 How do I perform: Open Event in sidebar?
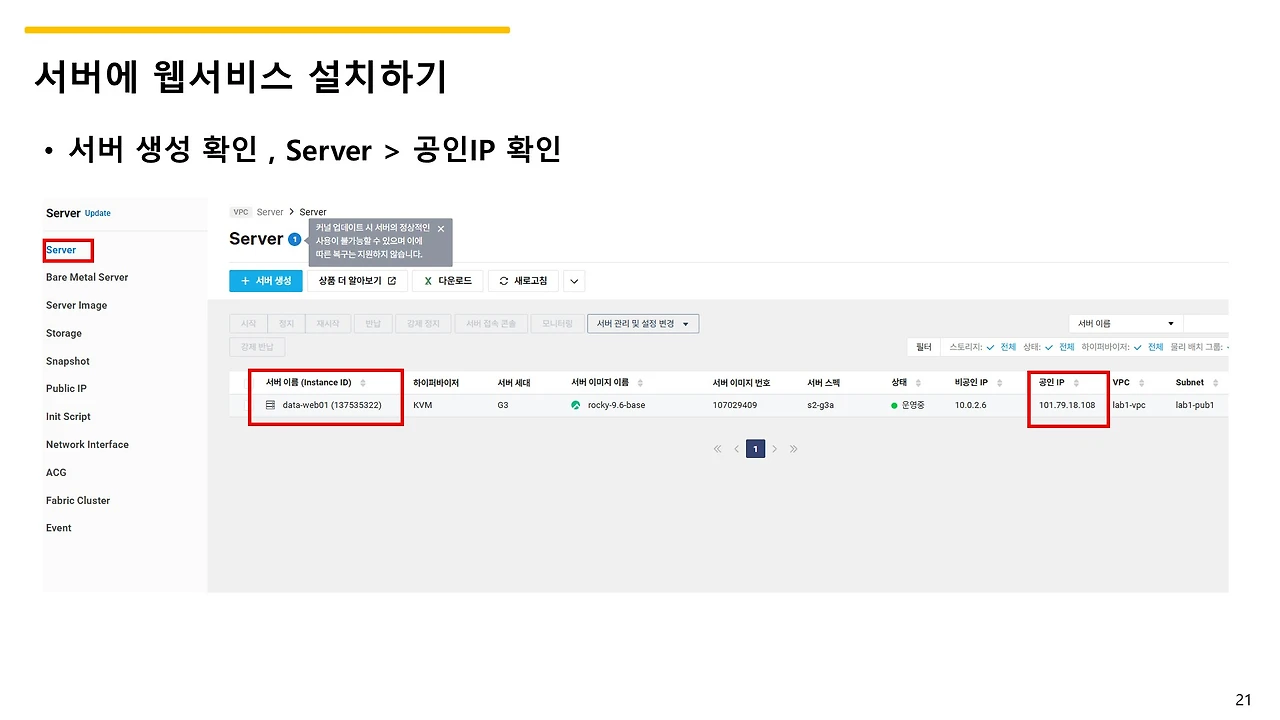59,527
